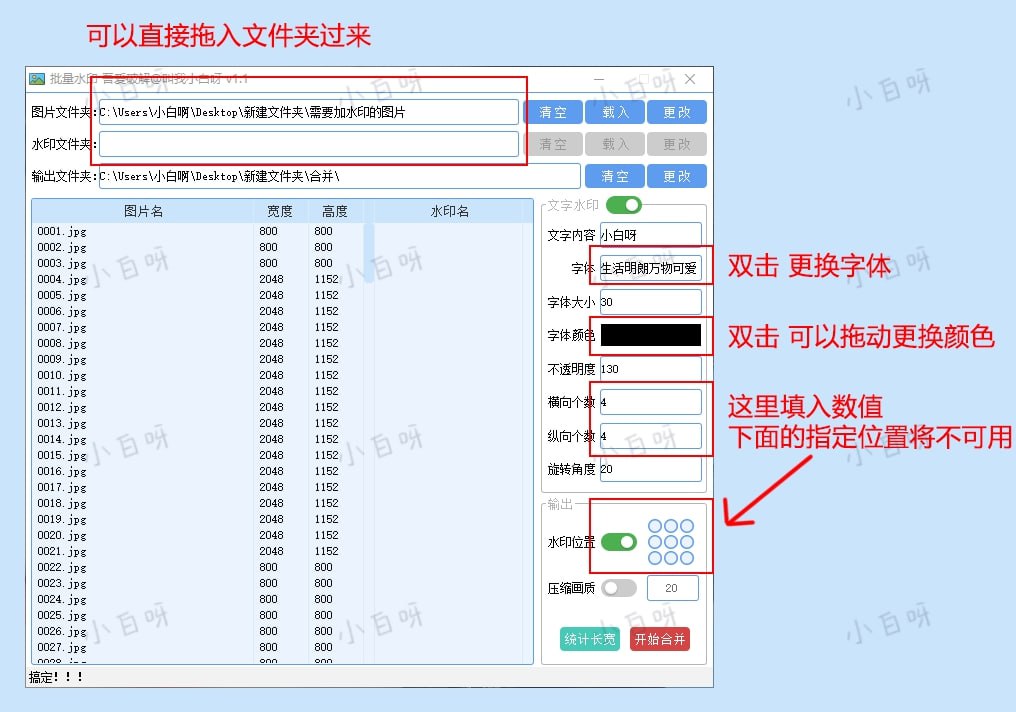Click 载入 to load the image folder
The height and width of the screenshot is (712, 1016).
(615, 111)
